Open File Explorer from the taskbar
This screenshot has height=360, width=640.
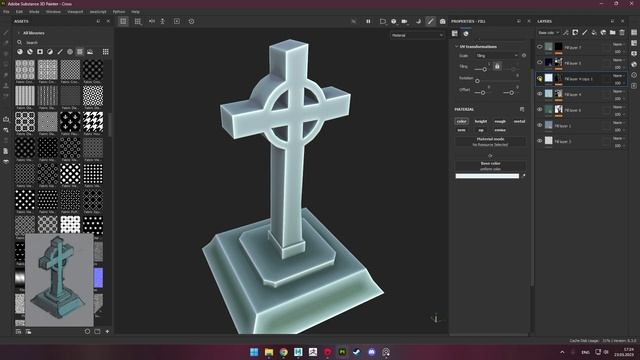pos(269,352)
